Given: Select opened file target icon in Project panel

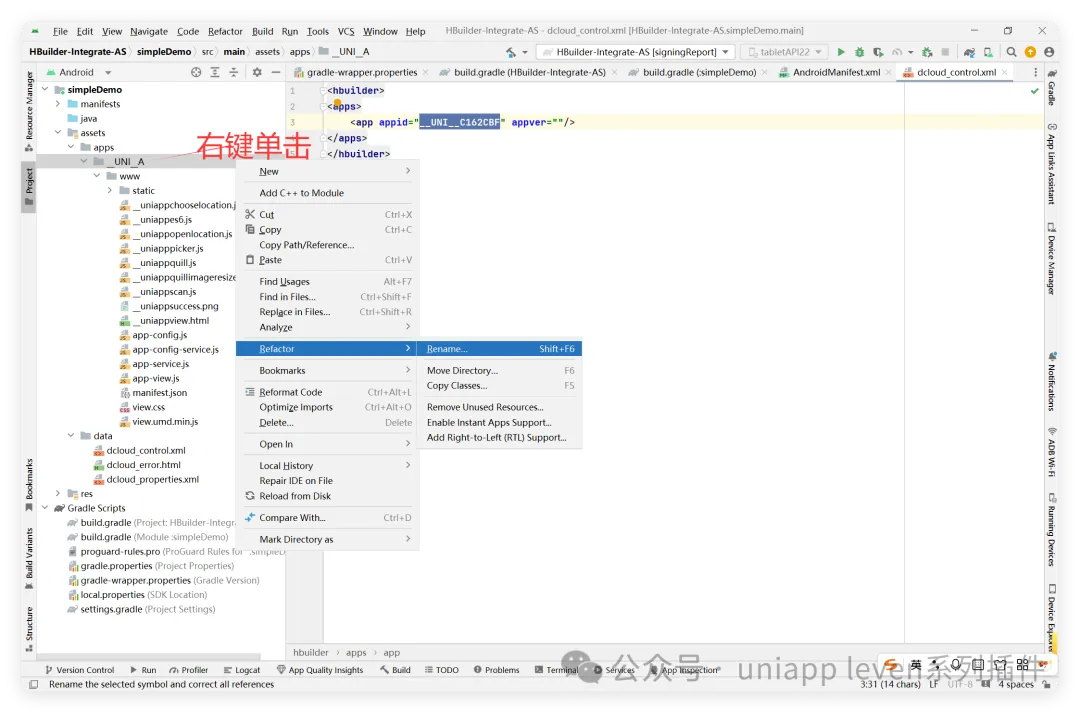Looking at the screenshot, I should coord(196,72).
